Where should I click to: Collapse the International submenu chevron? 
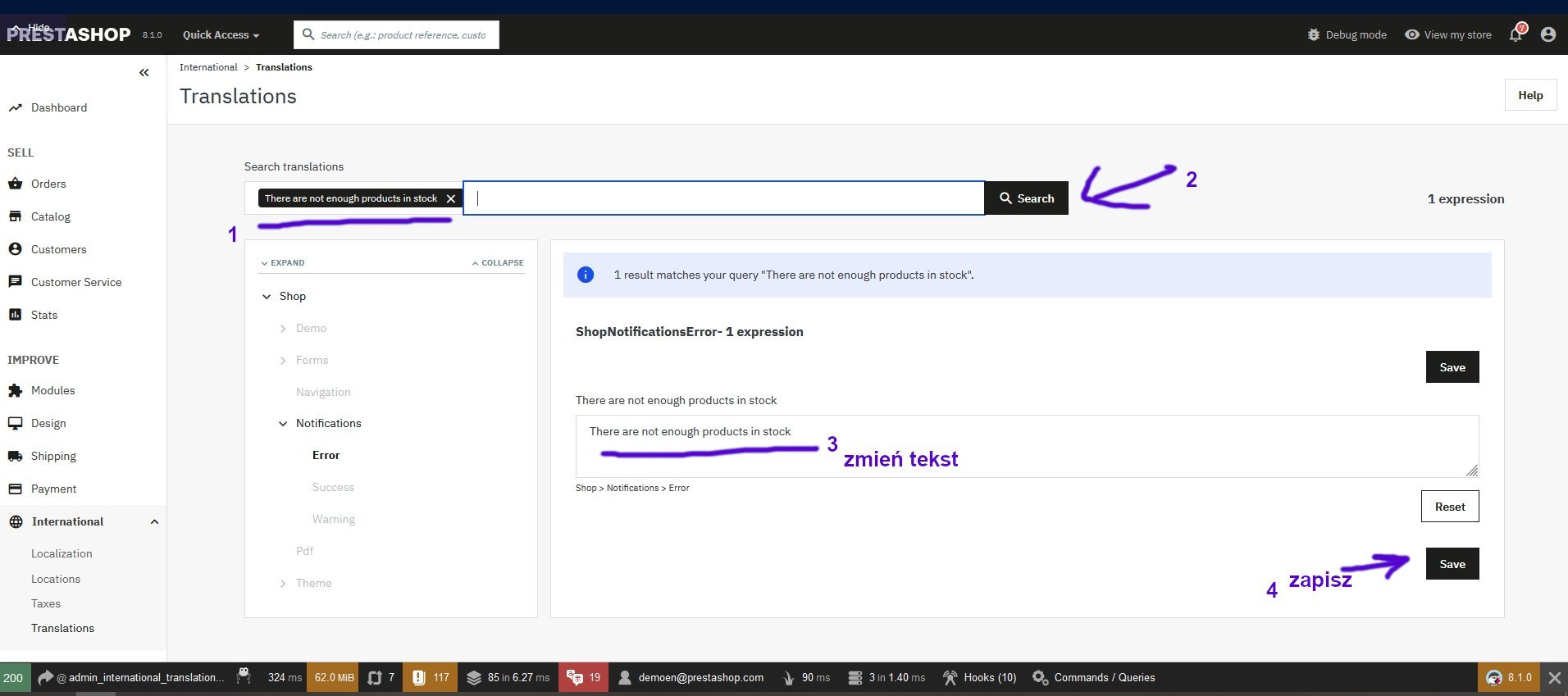154,521
